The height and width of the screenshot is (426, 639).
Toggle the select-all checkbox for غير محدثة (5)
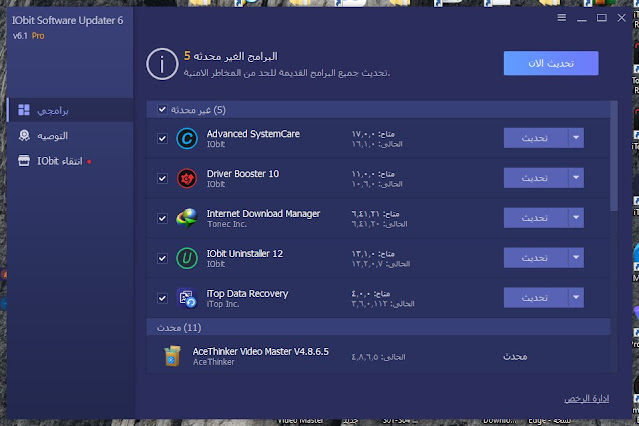tap(162, 109)
